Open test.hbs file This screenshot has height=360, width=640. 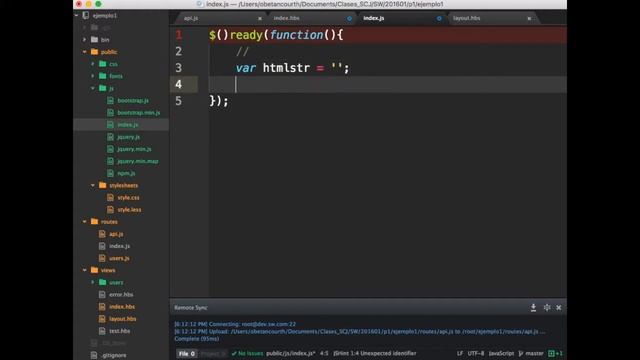tap(119, 331)
